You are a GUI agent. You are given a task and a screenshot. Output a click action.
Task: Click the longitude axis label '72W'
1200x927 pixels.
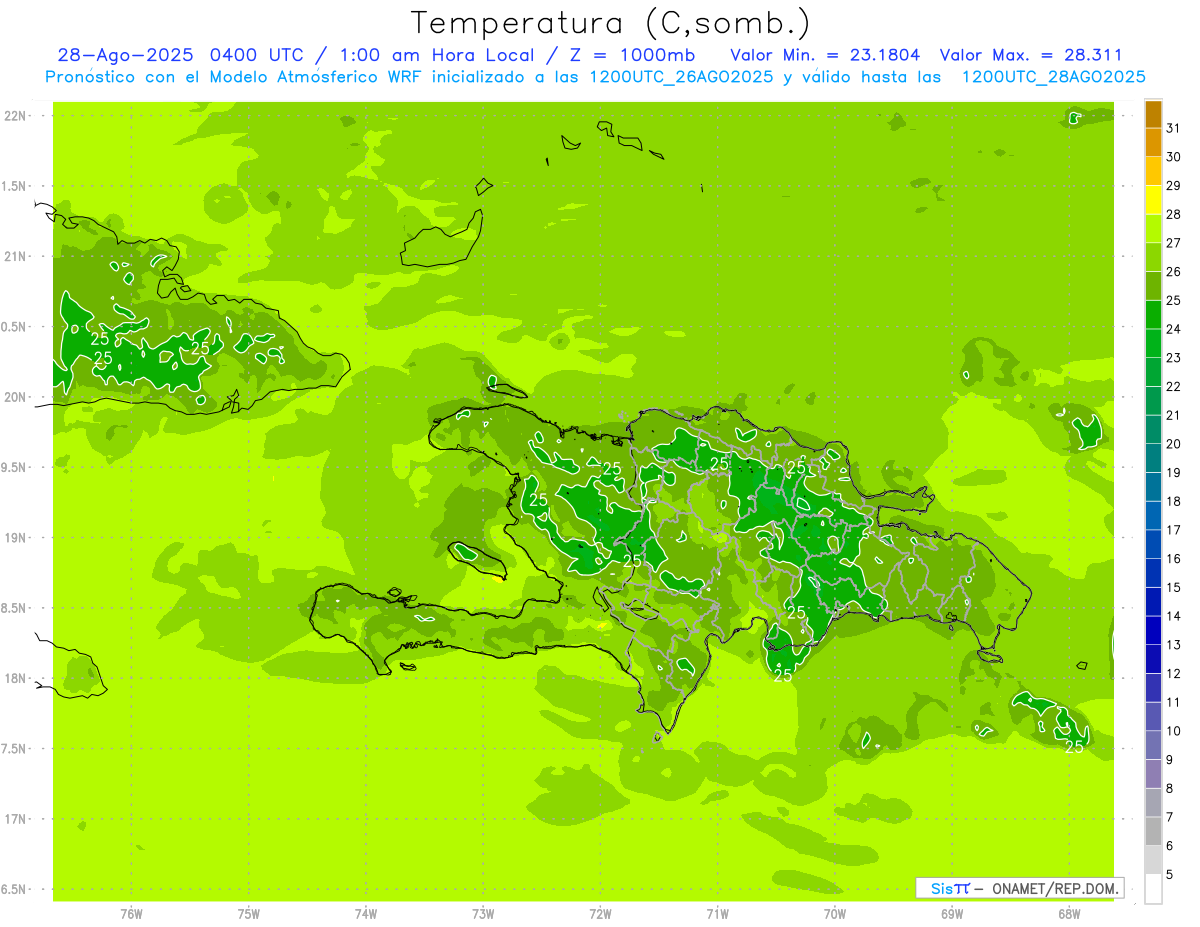(600, 914)
